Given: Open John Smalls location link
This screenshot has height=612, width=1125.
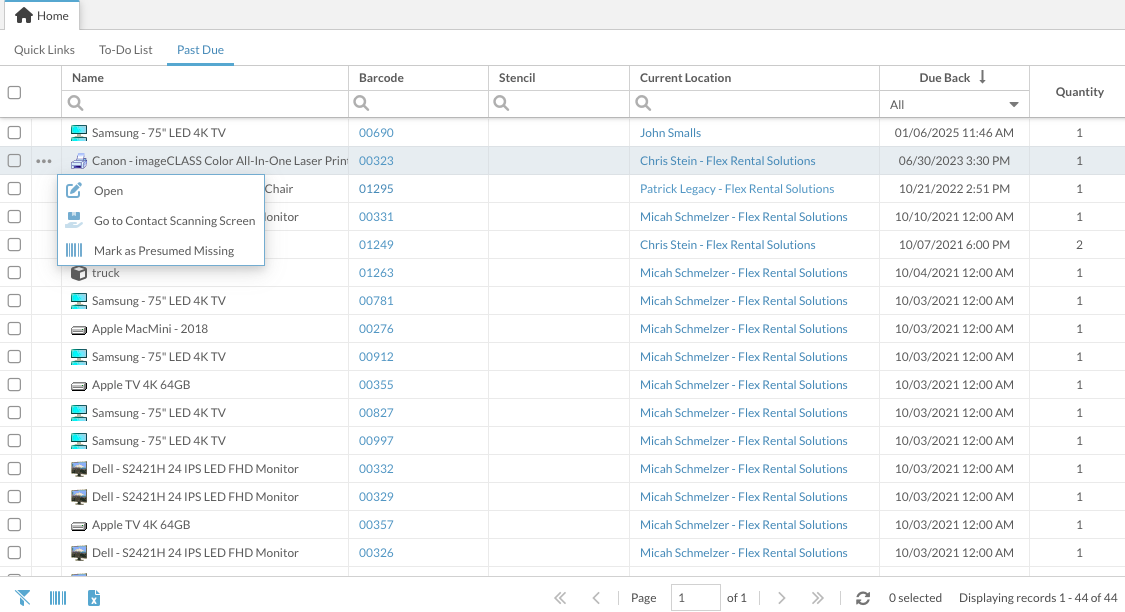Looking at the screenshot, I should pos(670,133).
